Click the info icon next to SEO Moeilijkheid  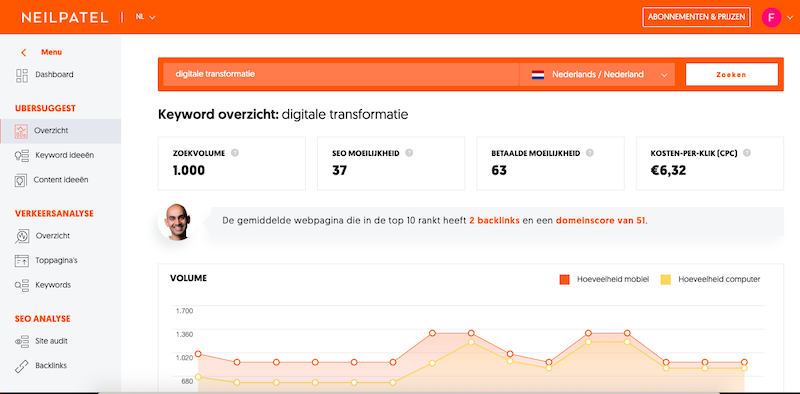[x=409, y=153]
